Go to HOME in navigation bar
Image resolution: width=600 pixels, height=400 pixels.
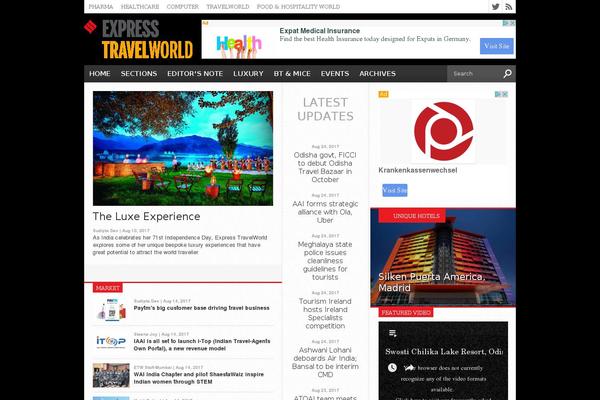tap(99, 73)
